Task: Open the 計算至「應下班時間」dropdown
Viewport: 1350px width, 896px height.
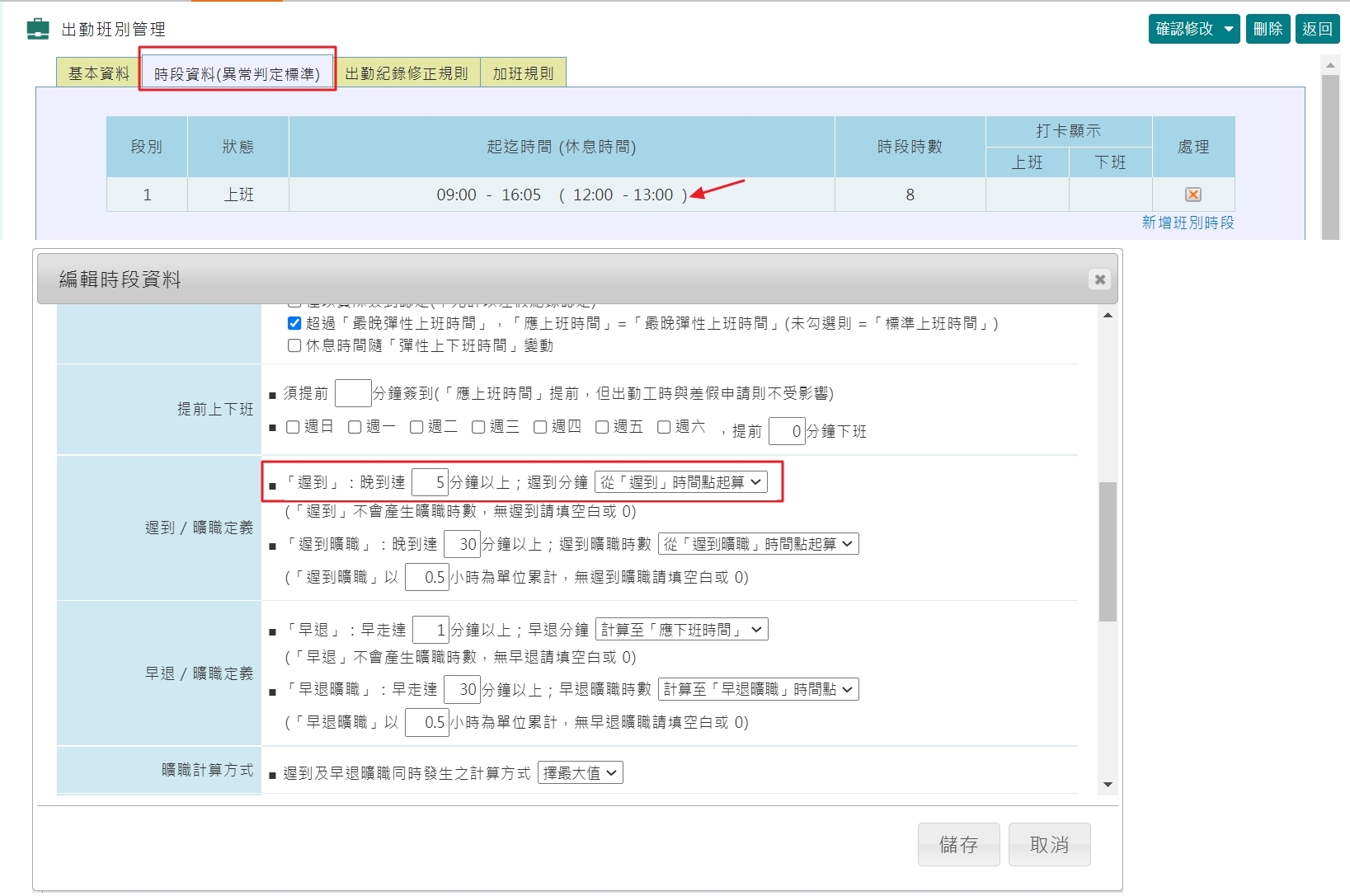Action: pyautogui.click(x=680, y=629)
